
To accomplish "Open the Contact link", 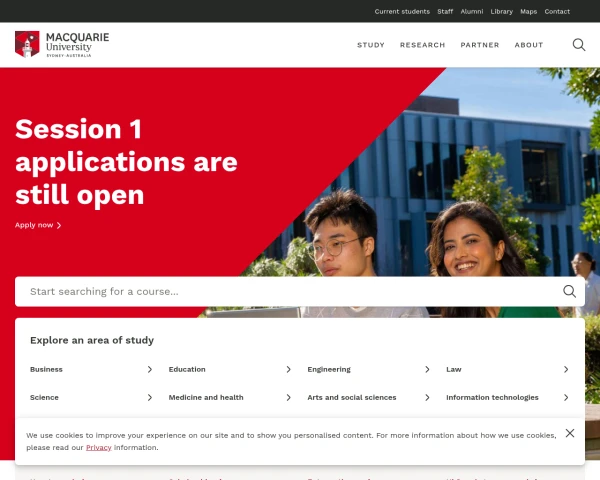I will pos(557,11).
